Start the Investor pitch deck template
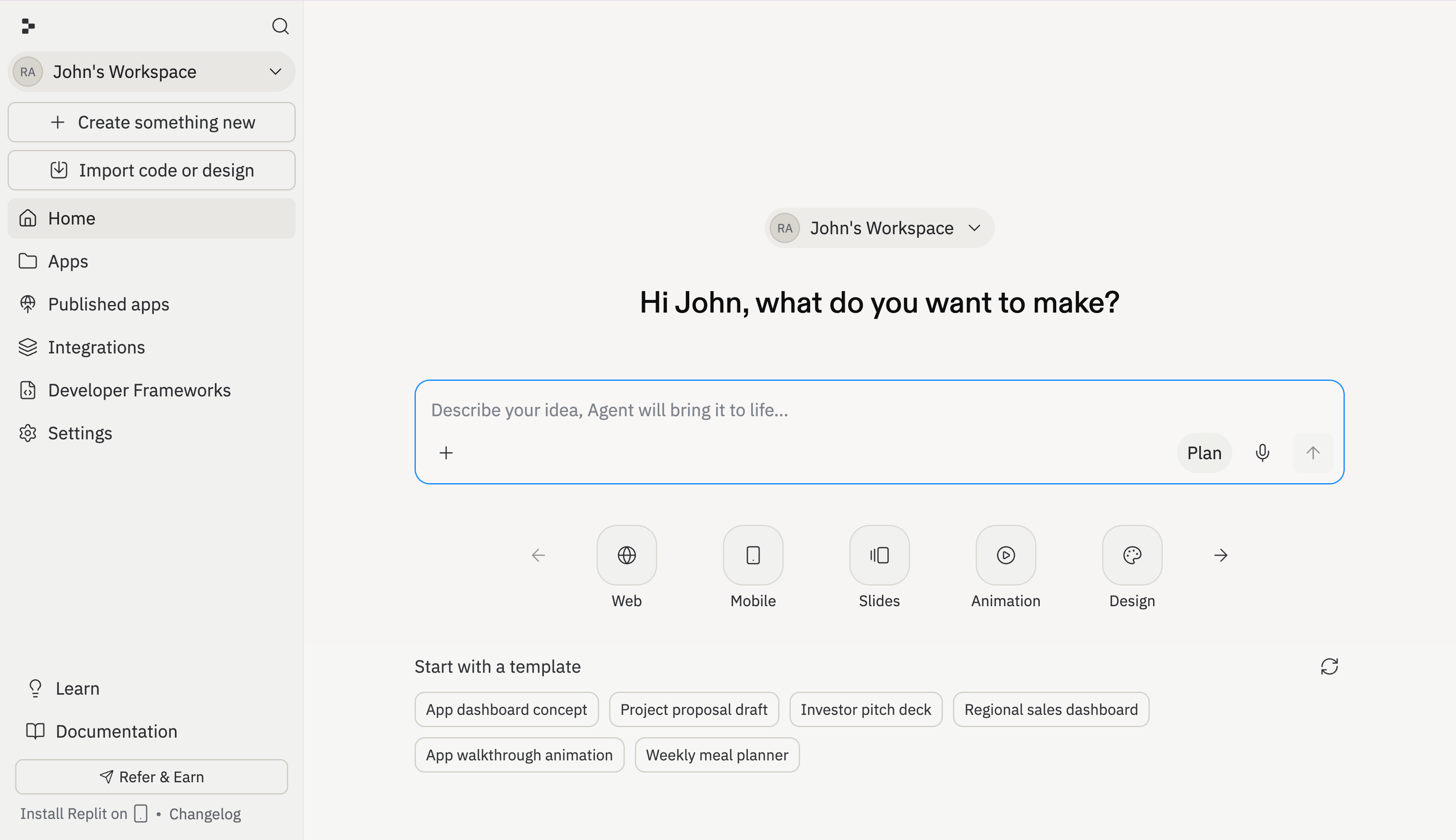The height and width of the screenshot is (840, 1456). pyautogui.click(x=865, y=709)
